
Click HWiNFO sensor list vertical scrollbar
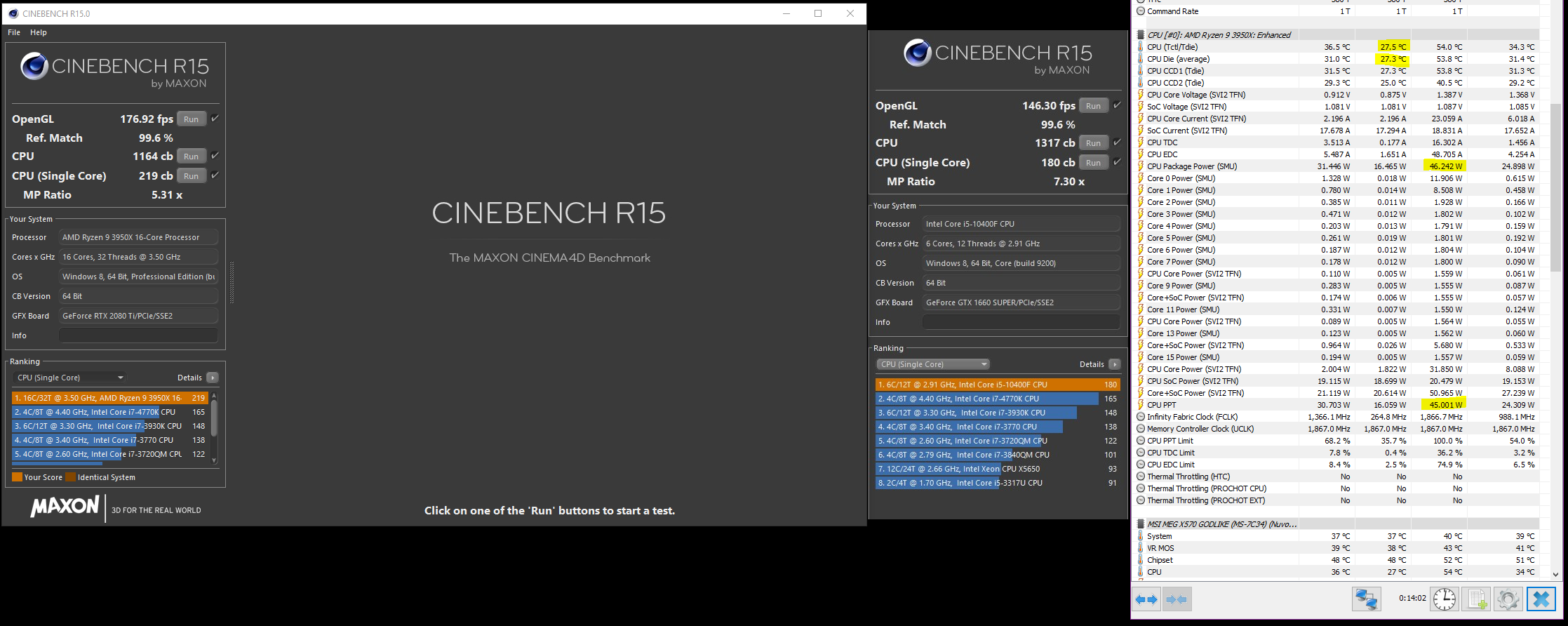[1555, 289]
